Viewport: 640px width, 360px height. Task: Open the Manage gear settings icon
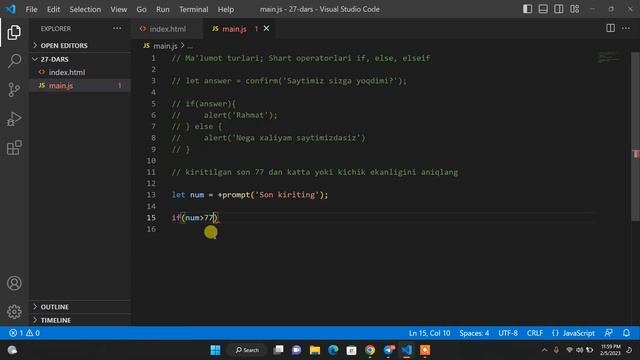[x=14, y=311]
